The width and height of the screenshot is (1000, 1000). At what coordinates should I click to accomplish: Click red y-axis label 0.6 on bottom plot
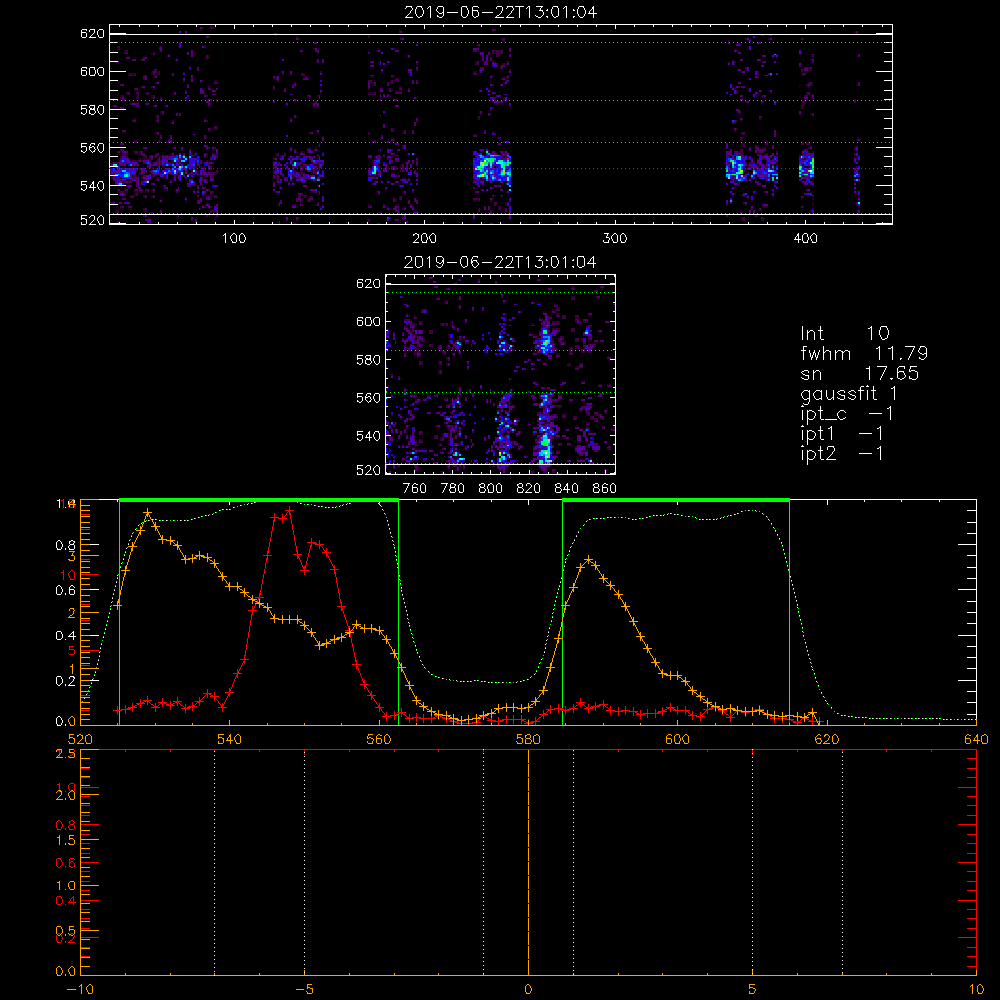click(66, 863)
